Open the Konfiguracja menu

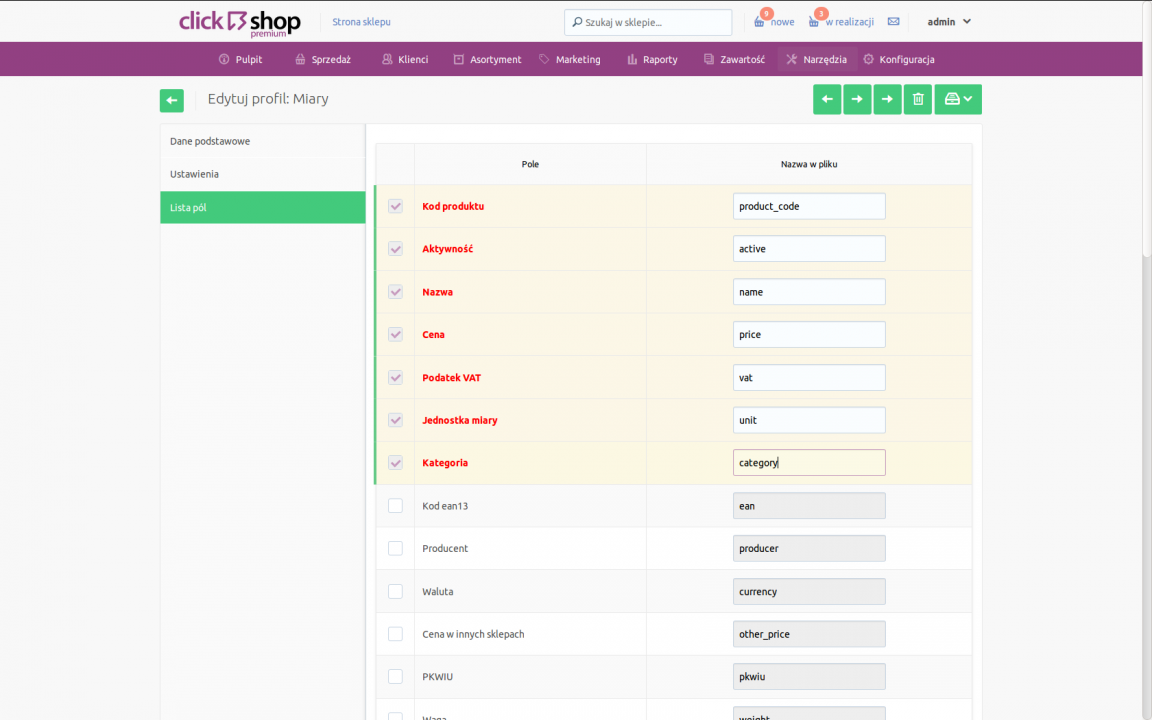tap(899, 60)
